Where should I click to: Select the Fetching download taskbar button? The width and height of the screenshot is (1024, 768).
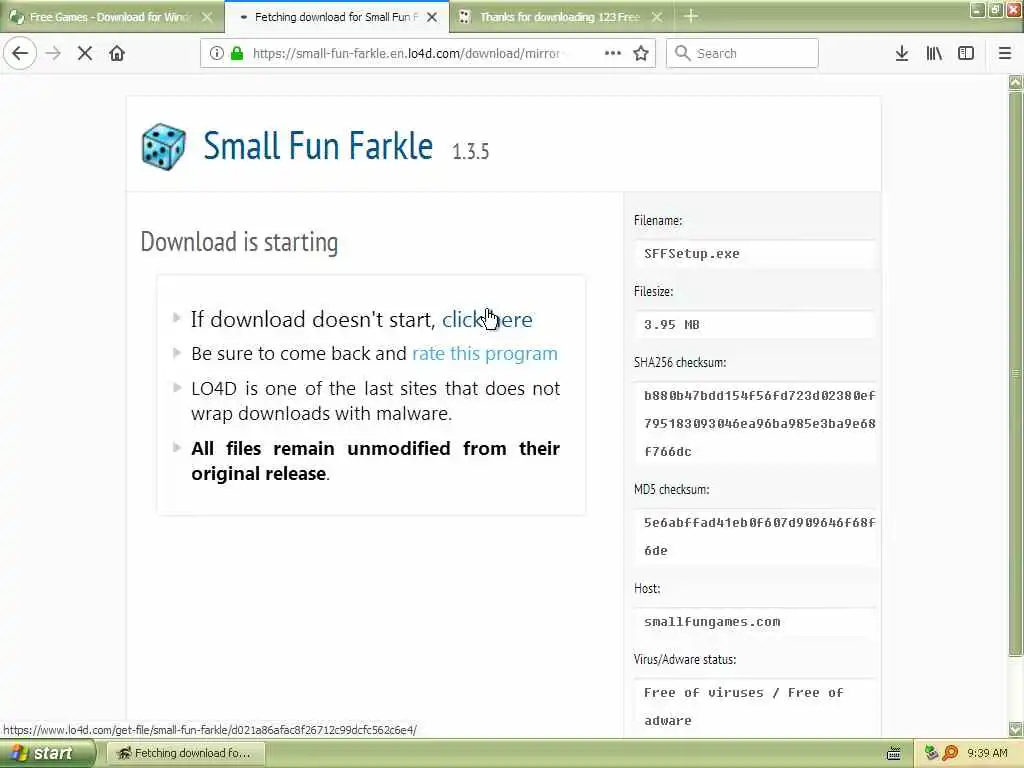(185, 753)
